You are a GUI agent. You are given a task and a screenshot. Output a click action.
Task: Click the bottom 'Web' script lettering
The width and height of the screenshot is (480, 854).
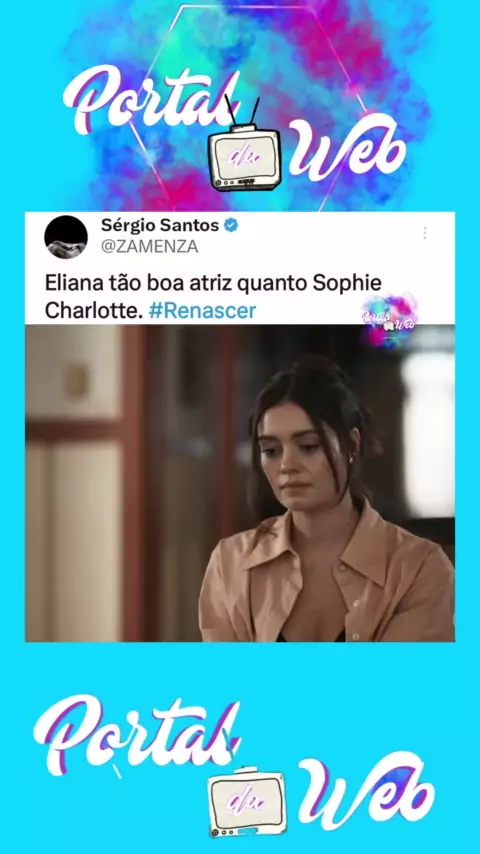point(366,791)
